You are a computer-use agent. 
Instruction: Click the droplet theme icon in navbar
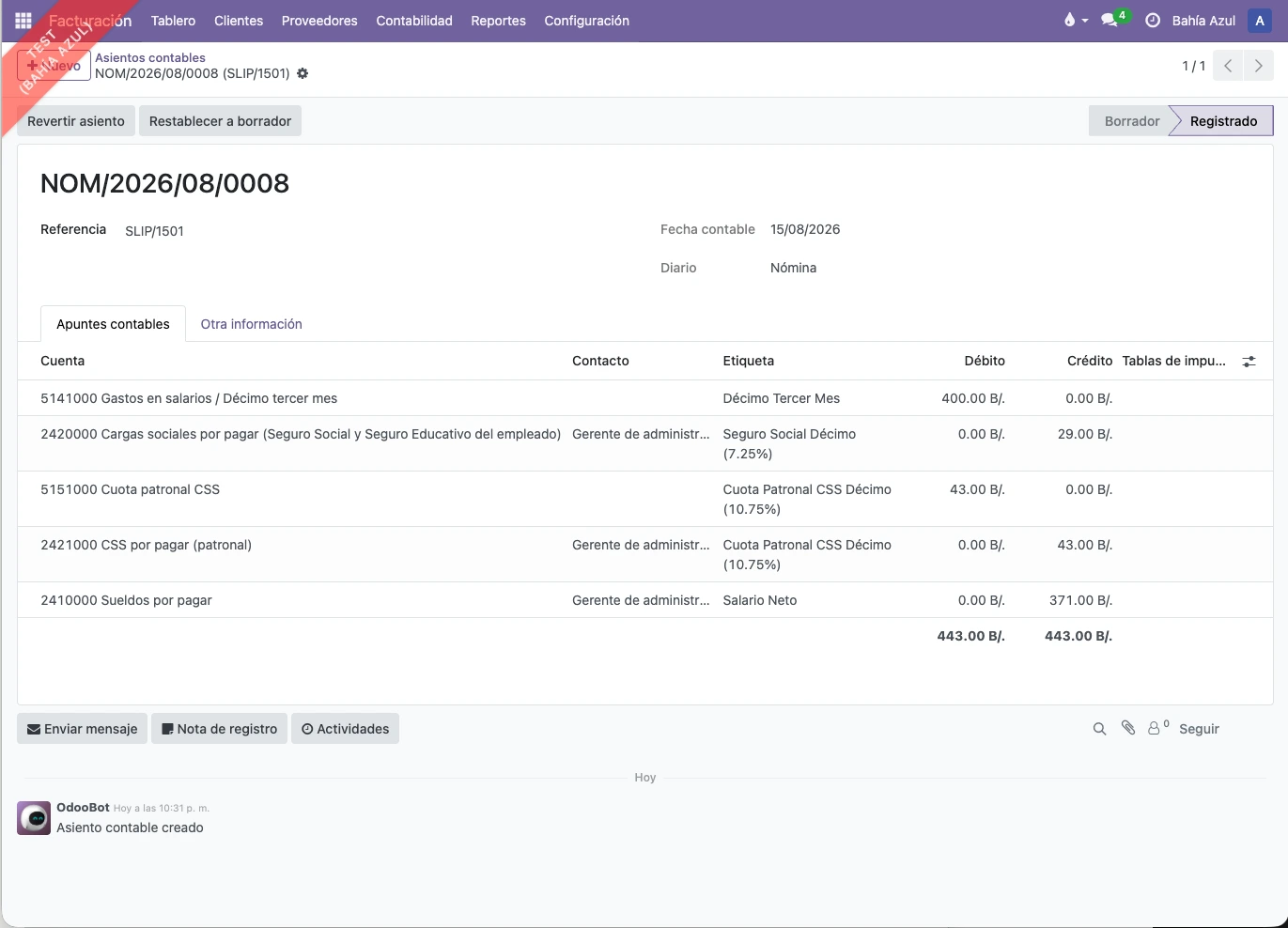click(x=1069, y=21)
